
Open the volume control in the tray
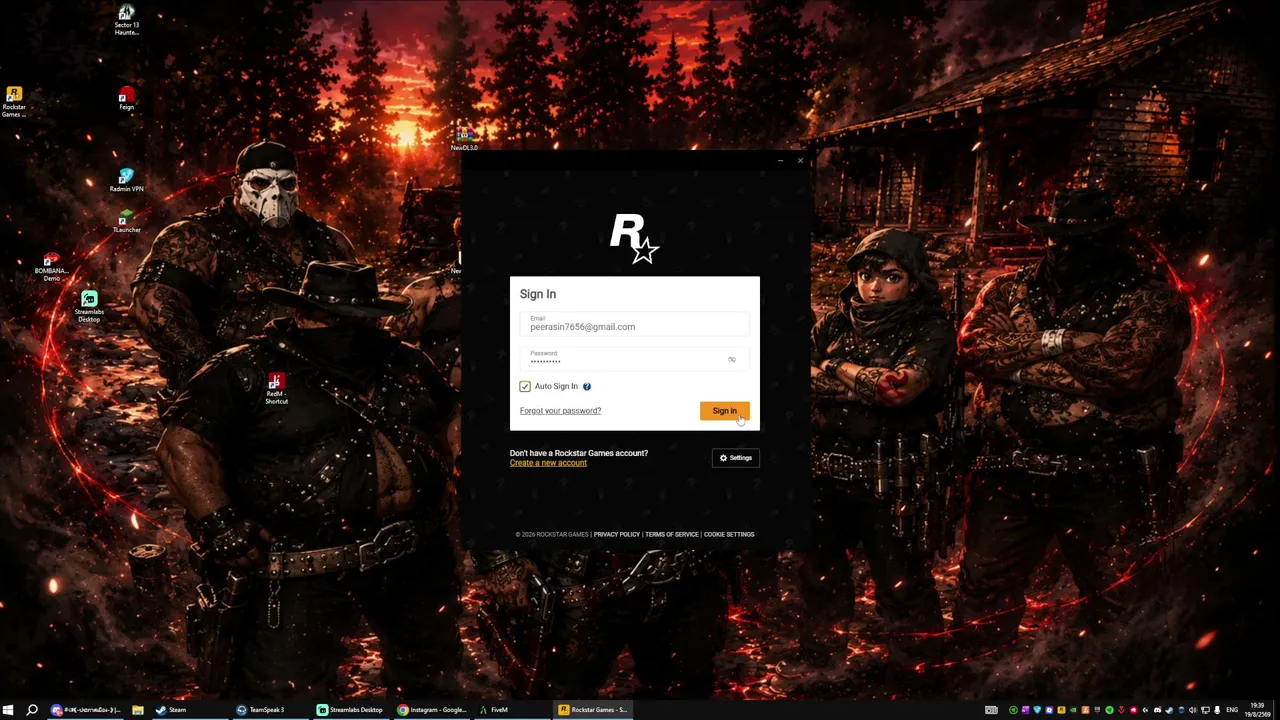click(1193, 710)
